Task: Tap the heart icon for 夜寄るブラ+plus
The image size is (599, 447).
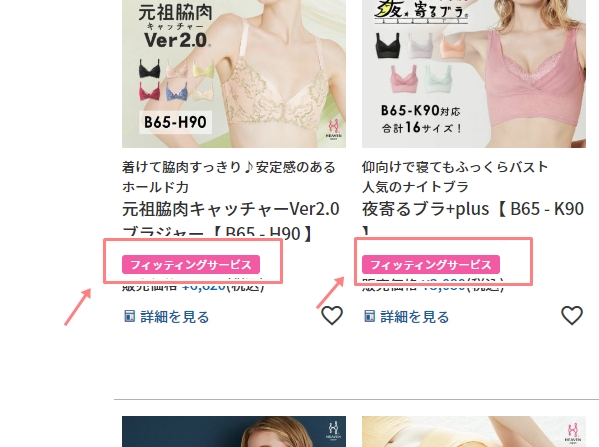Action: (572, 316)
